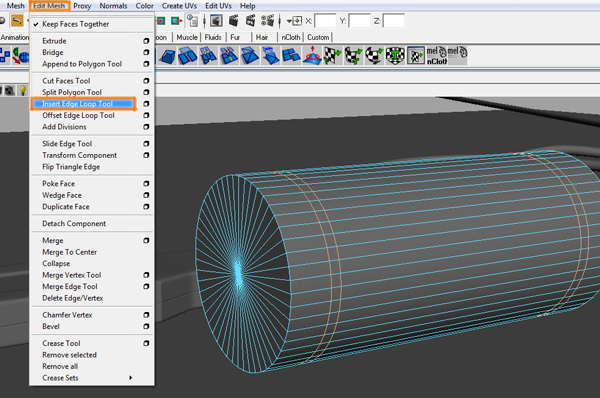The height and width of the screenshot is (398, 600).
Task: Click the blue mesh icon with yellow points
Action: (x=208, y=56)
